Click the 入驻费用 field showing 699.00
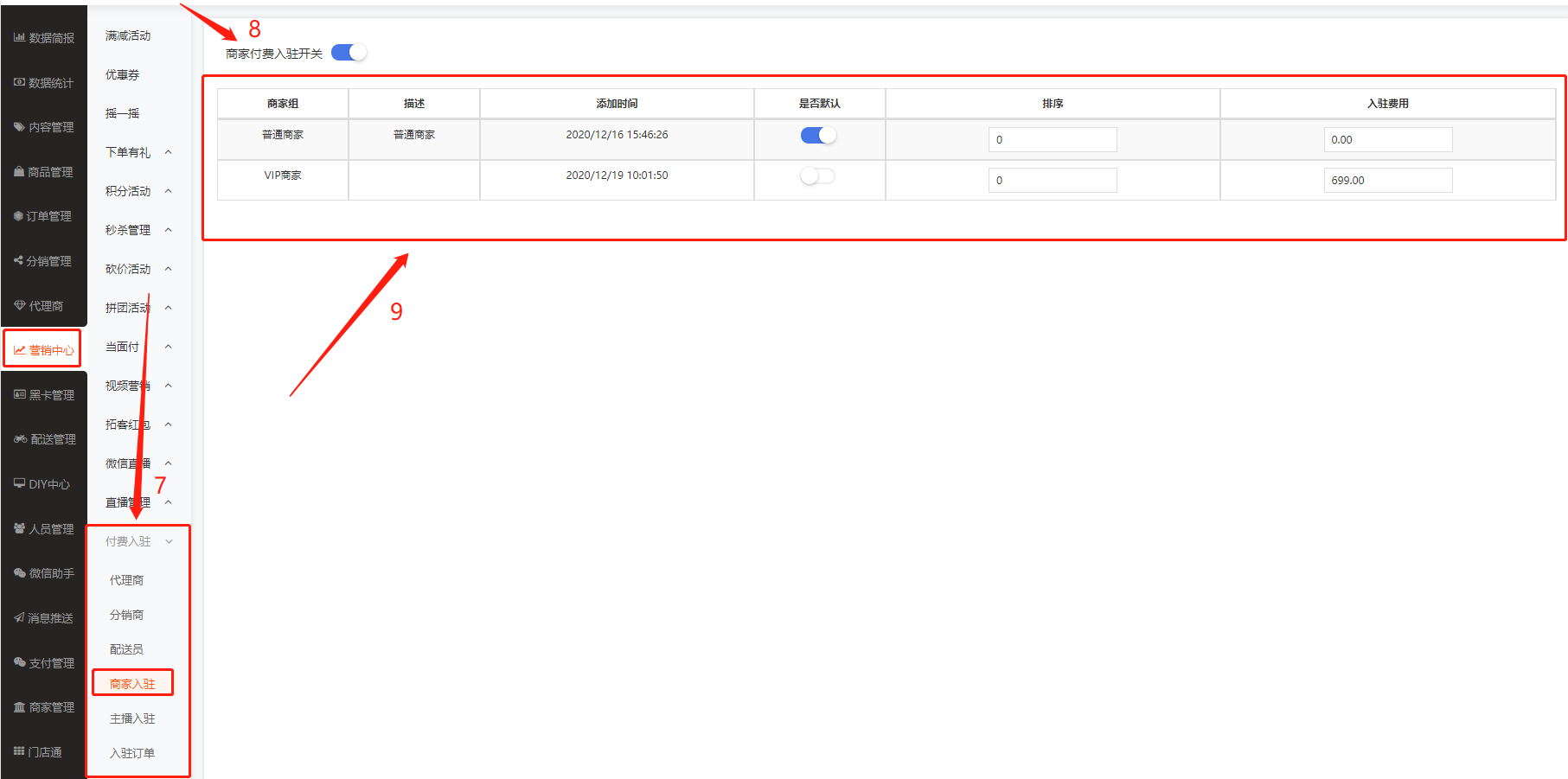 click(1387, 180)
